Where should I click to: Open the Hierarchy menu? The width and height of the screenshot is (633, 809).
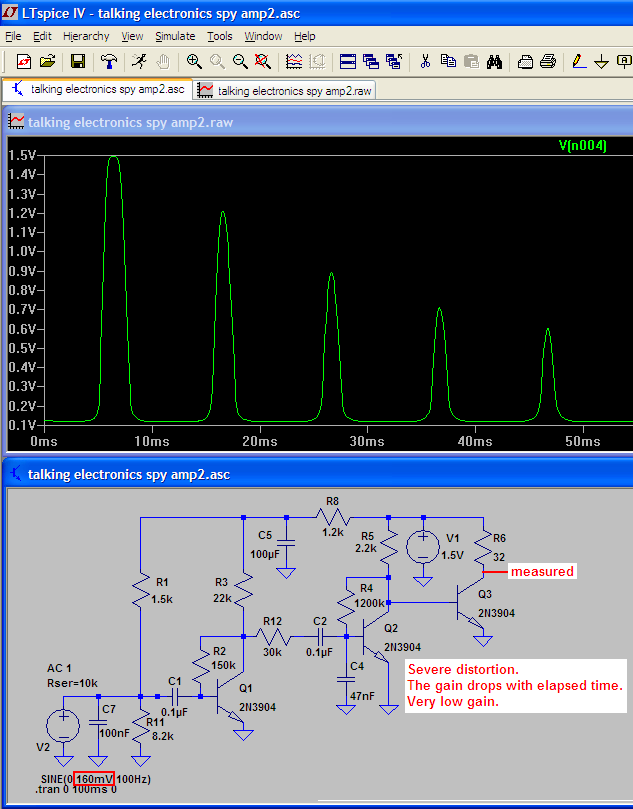[x=86, y=36]
